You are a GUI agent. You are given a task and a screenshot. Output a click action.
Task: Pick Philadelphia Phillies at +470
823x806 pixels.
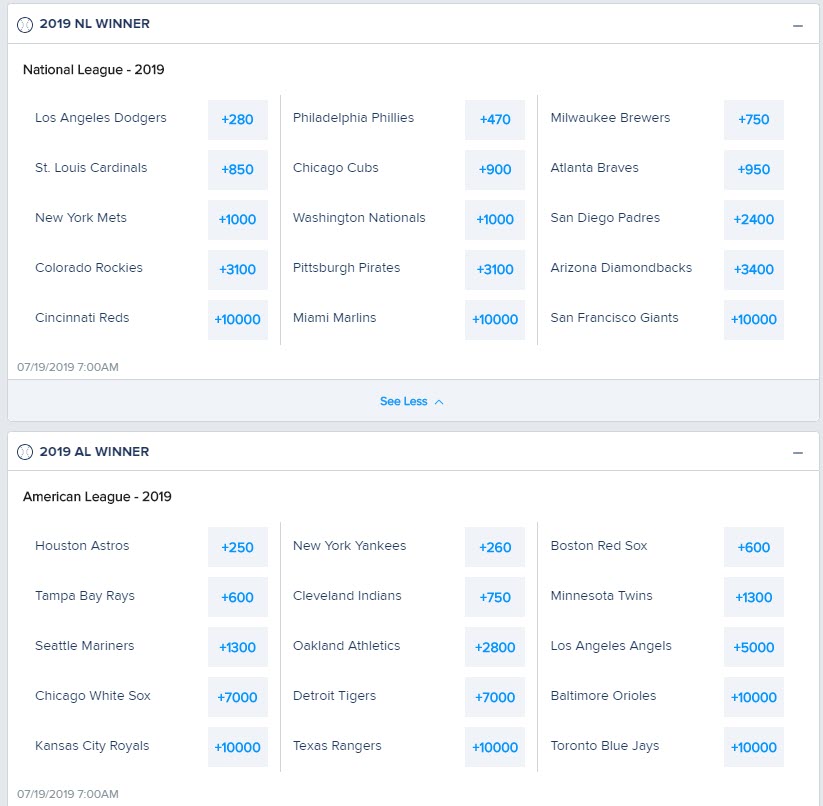pos(495,120)
